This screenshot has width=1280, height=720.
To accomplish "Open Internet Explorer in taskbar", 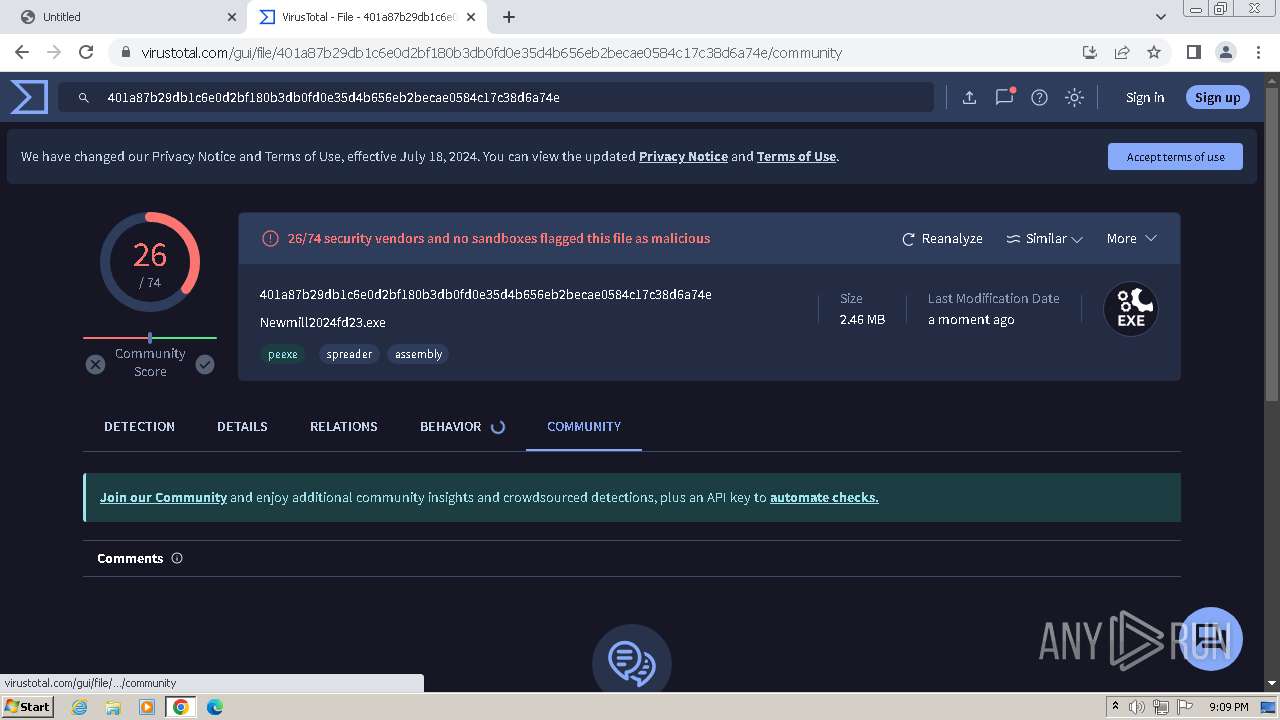I will 80,707.
